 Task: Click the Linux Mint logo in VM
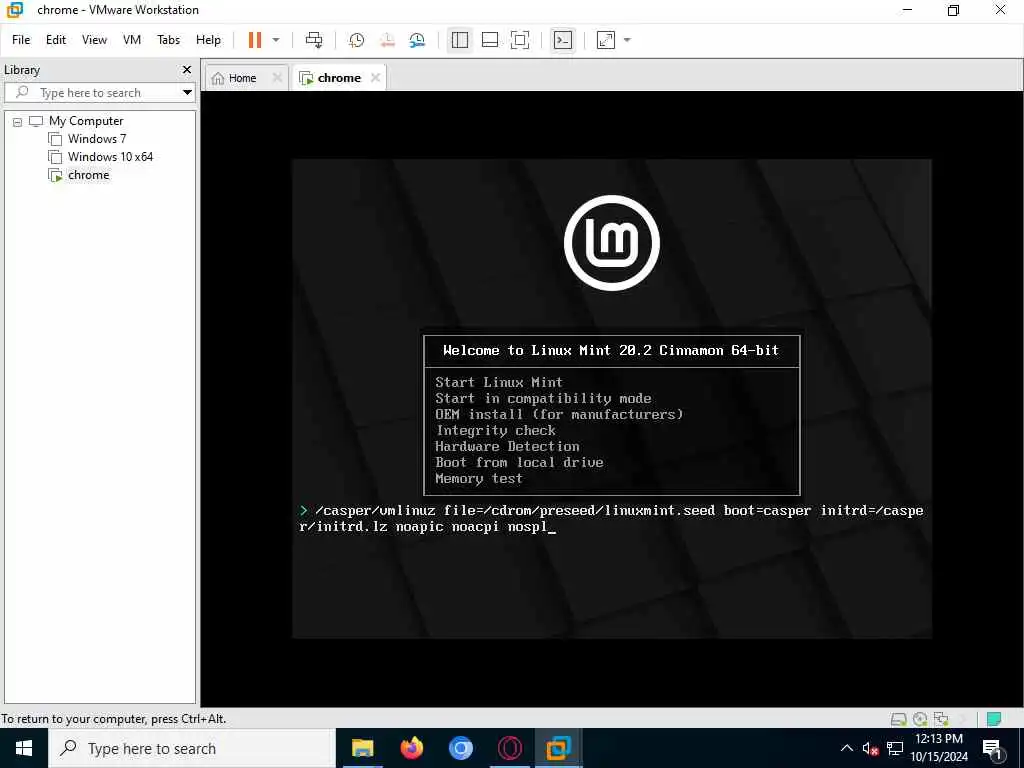(x=612, y=242)
